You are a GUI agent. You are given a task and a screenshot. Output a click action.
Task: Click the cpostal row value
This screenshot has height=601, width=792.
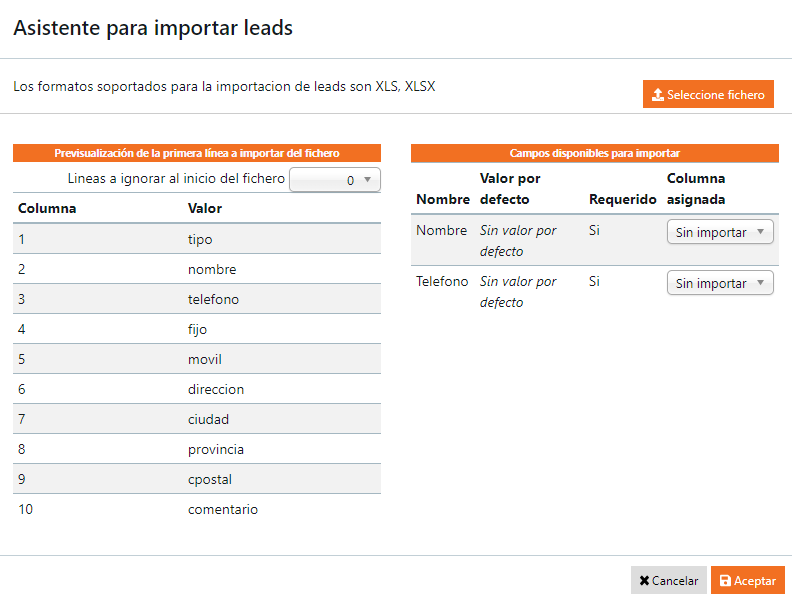(209, 479)
